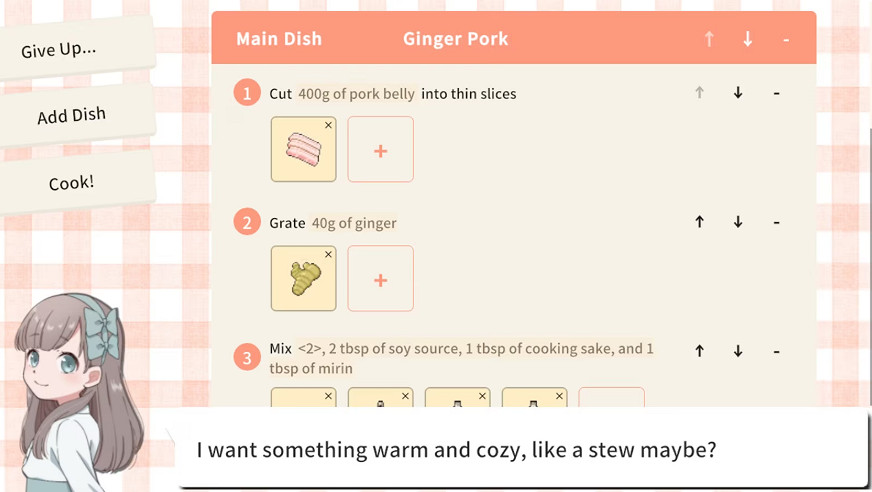872x492 pixels.
Task: Select the pork belly ingredient tile
Action: point(302,151)
